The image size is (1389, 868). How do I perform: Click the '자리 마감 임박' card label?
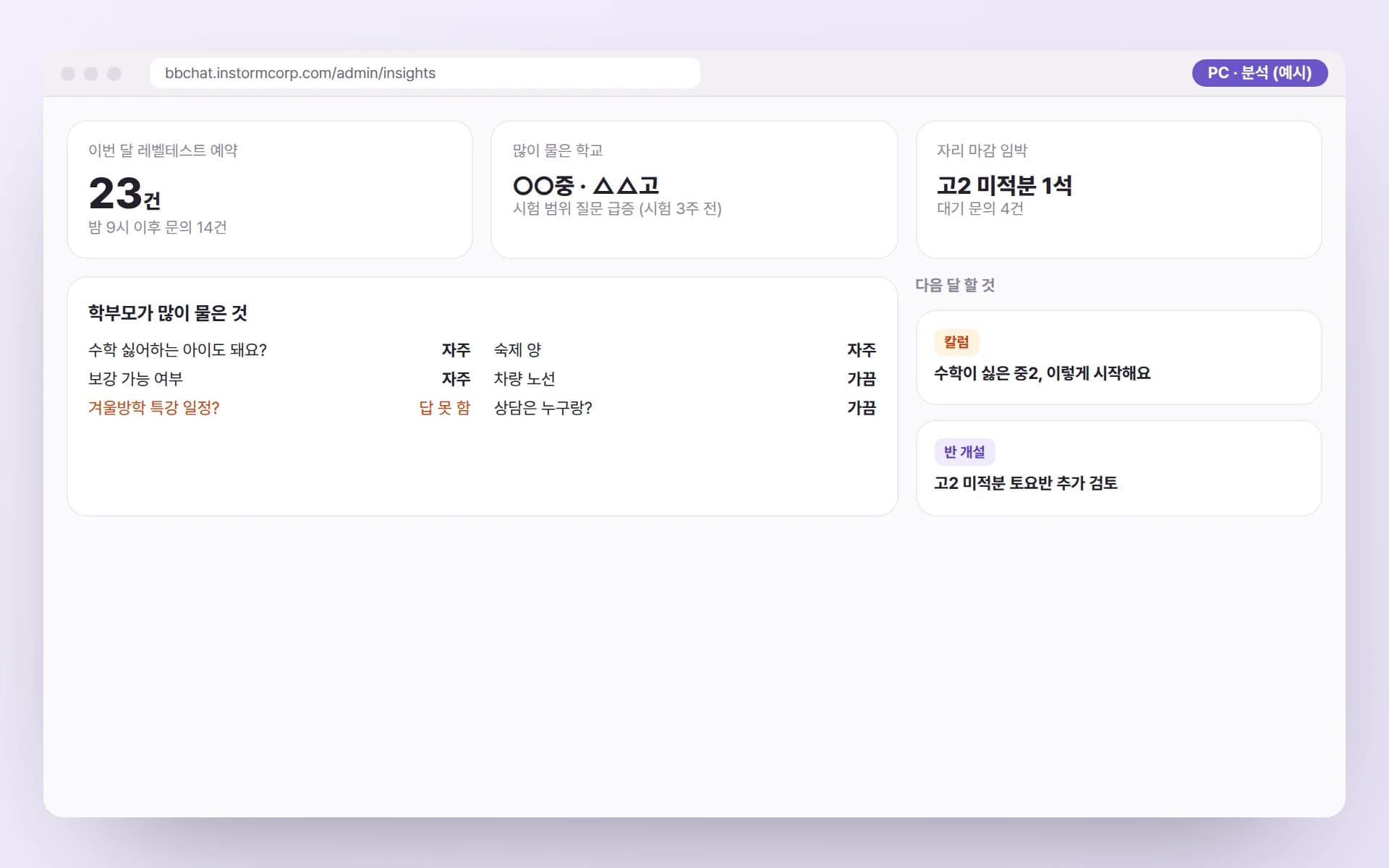pos(982,150)
